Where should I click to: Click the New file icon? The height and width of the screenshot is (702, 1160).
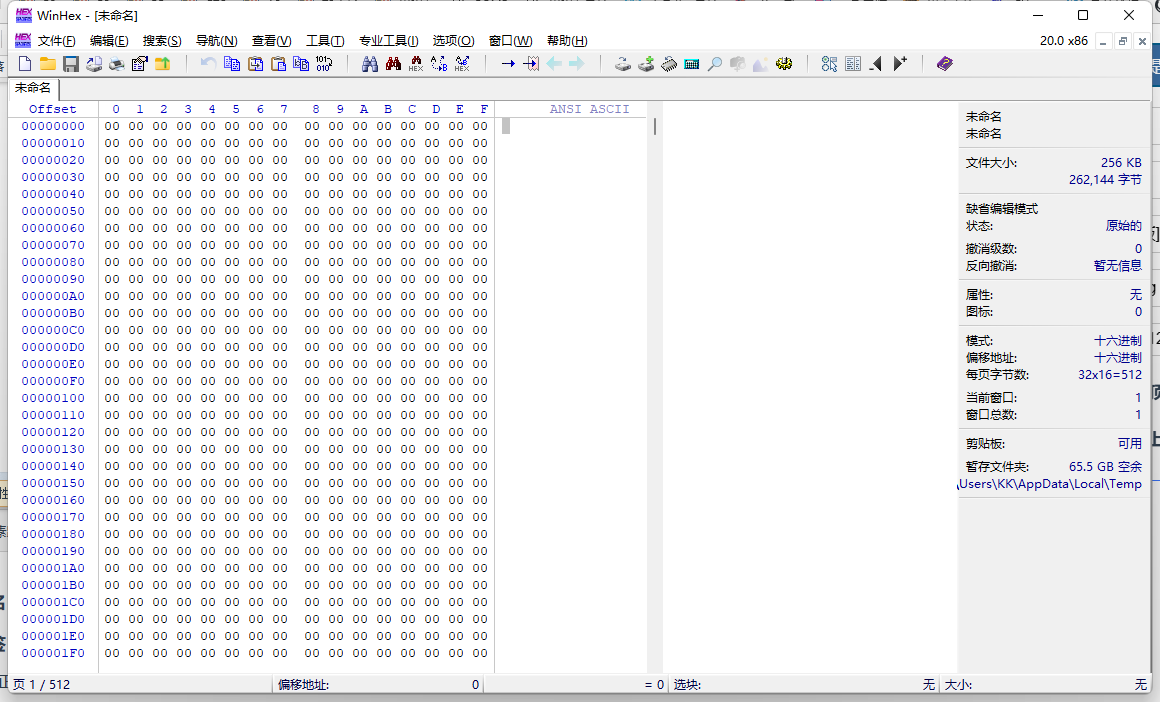(x=25, y=64)
